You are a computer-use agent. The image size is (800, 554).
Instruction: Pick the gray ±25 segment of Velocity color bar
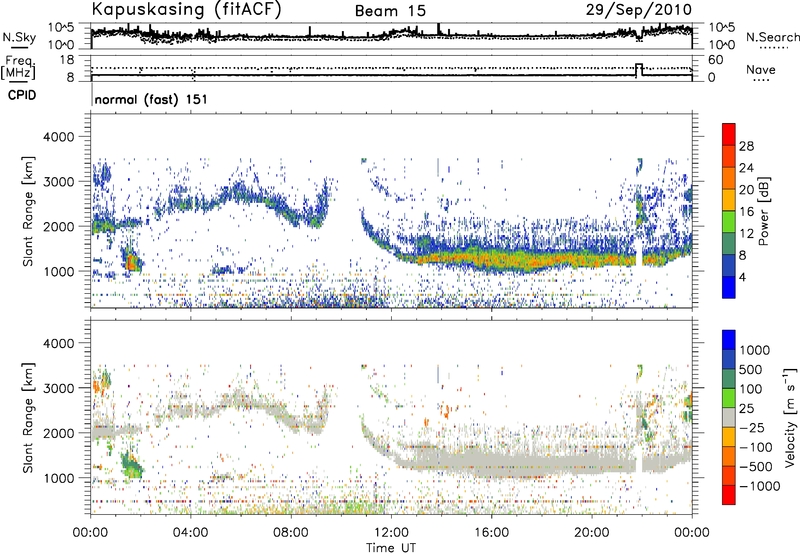click(x=729, y=417)
